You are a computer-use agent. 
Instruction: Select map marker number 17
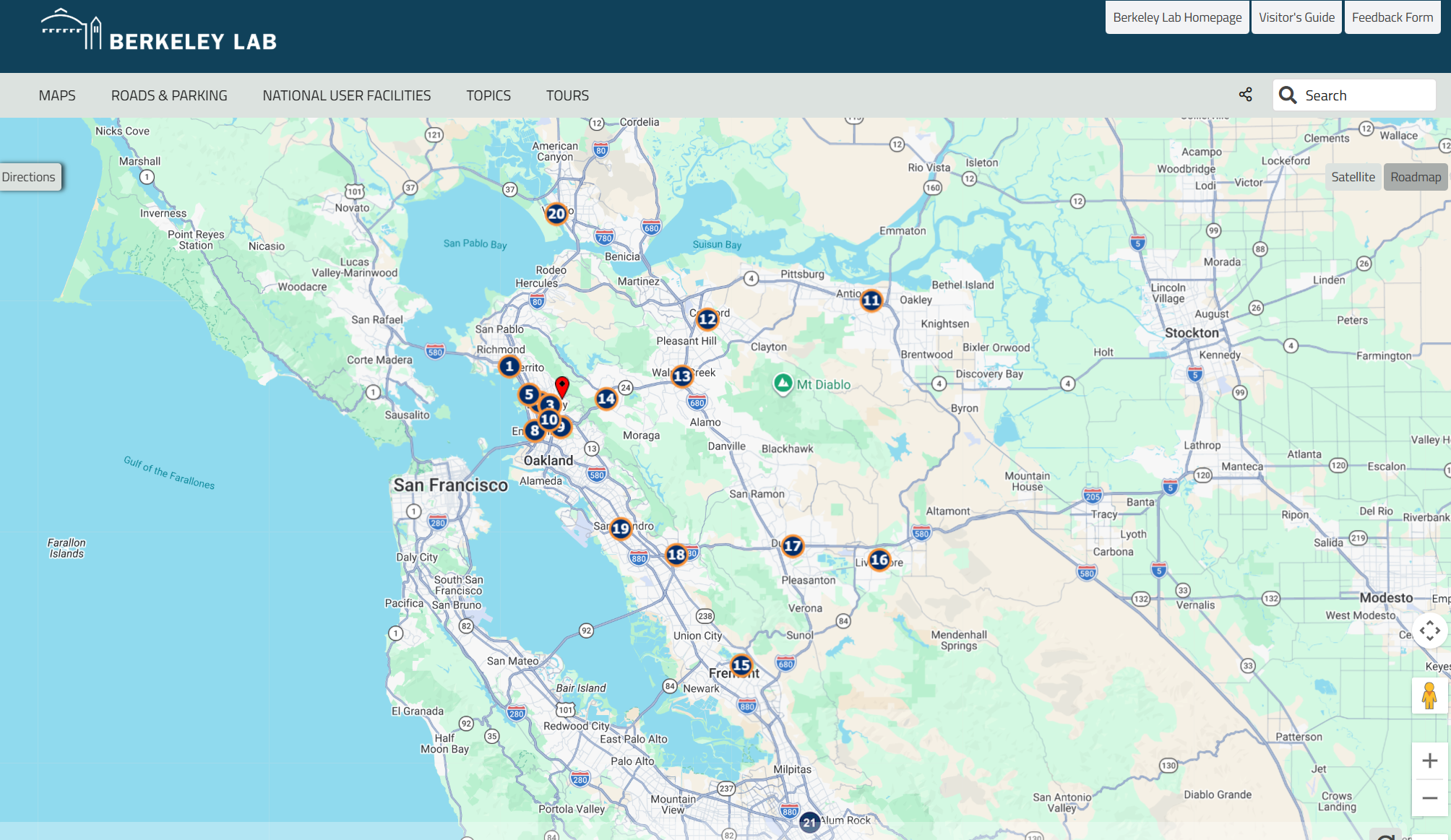coord(793,546)
